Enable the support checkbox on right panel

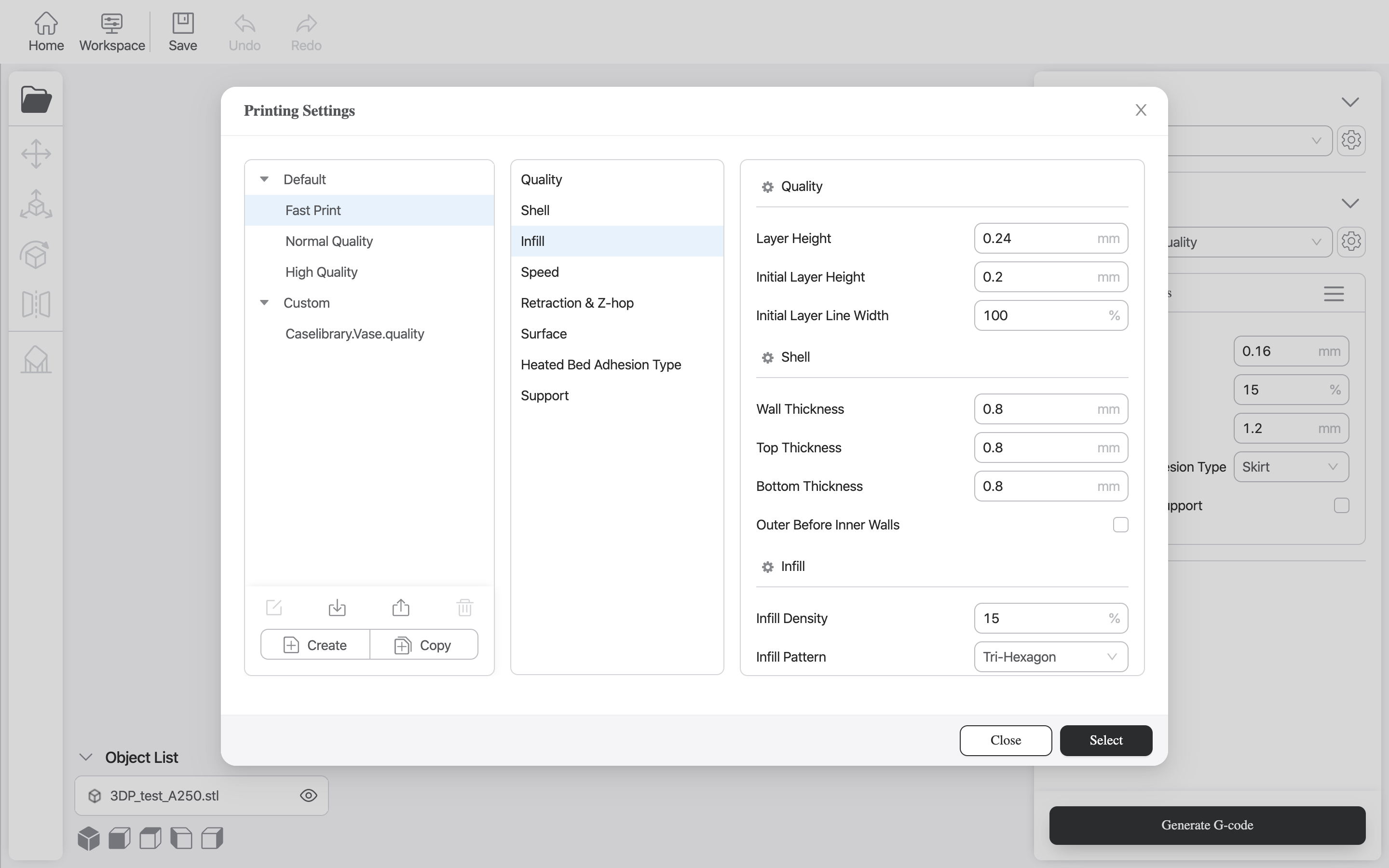1341,506
